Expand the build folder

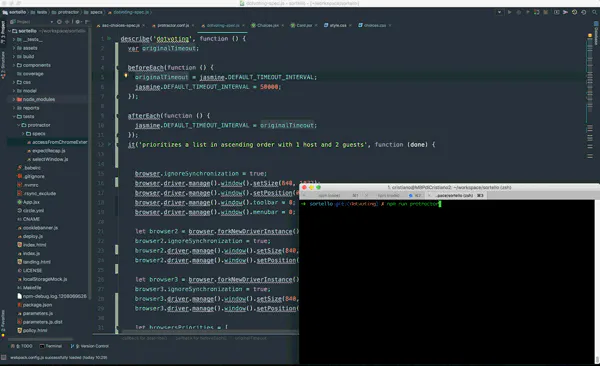(x=14, y=57)
